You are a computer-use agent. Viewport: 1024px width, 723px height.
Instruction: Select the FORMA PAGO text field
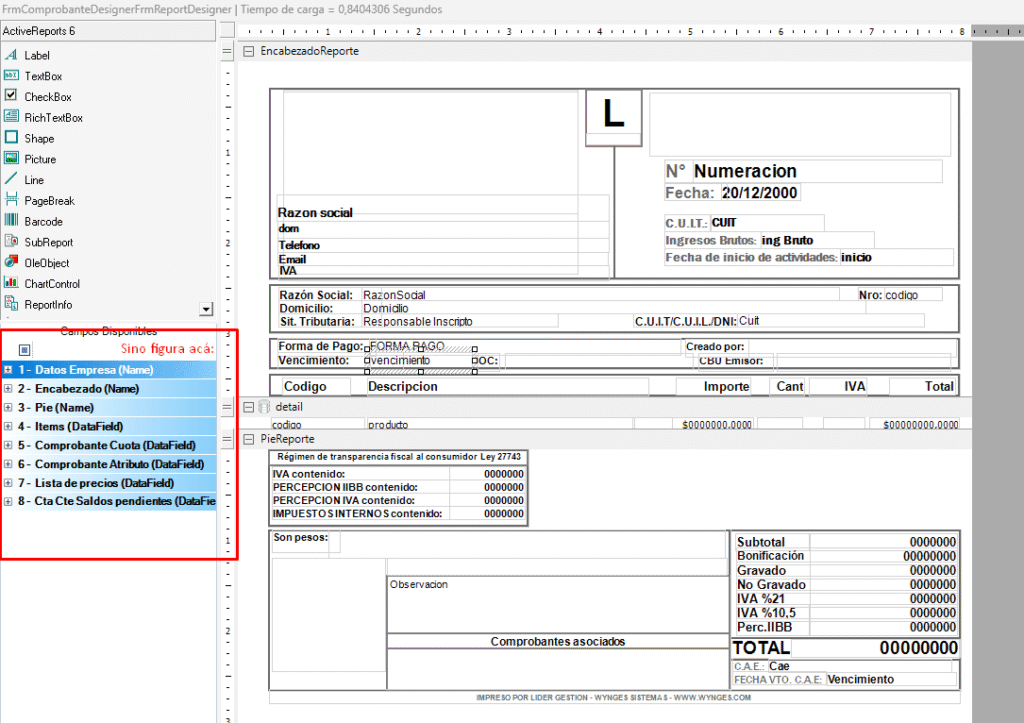(x=420, y=346)
